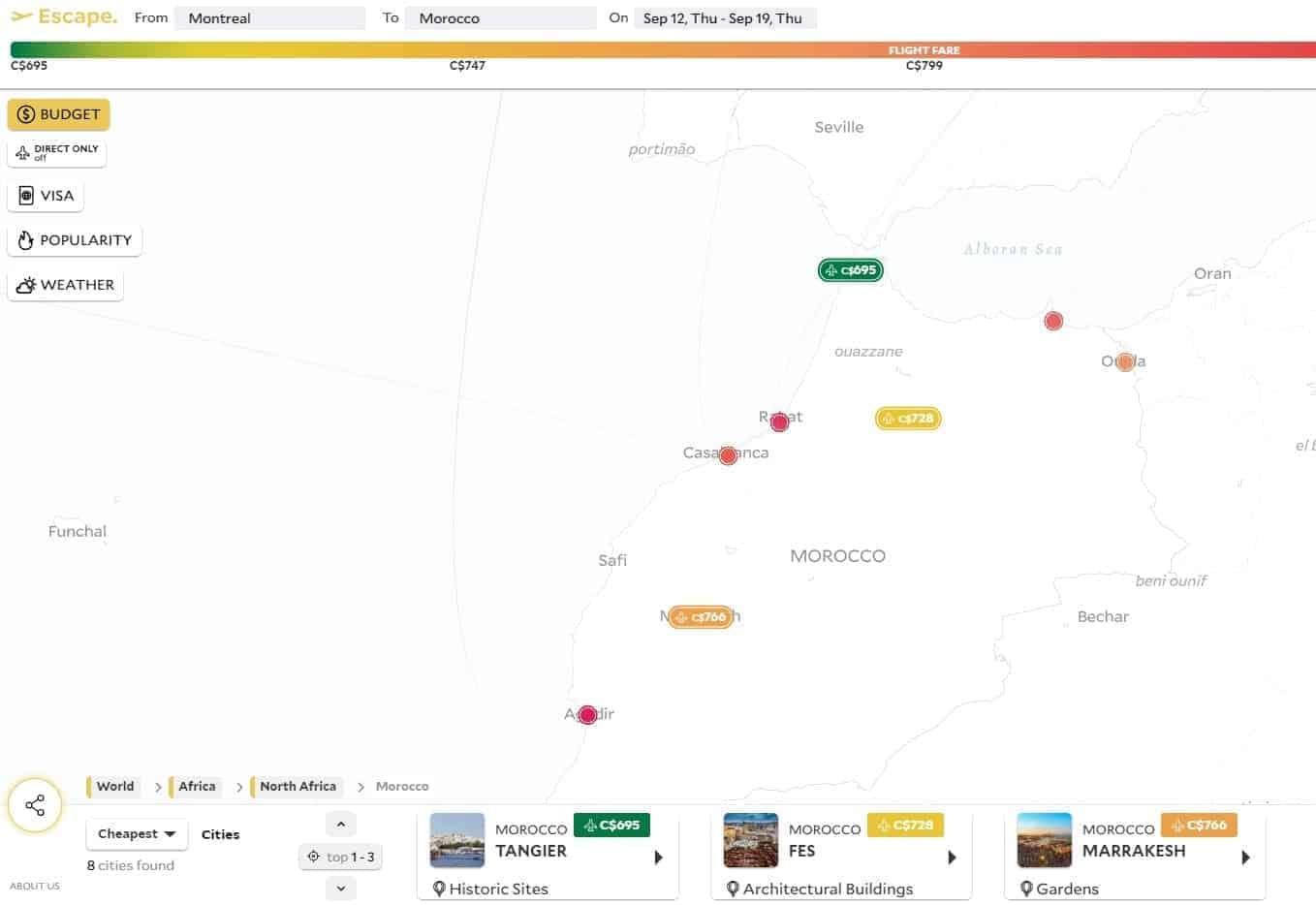Click the red Rabat map marker
The width and height of the screenshot is (1316, 905).
point(779,421)
